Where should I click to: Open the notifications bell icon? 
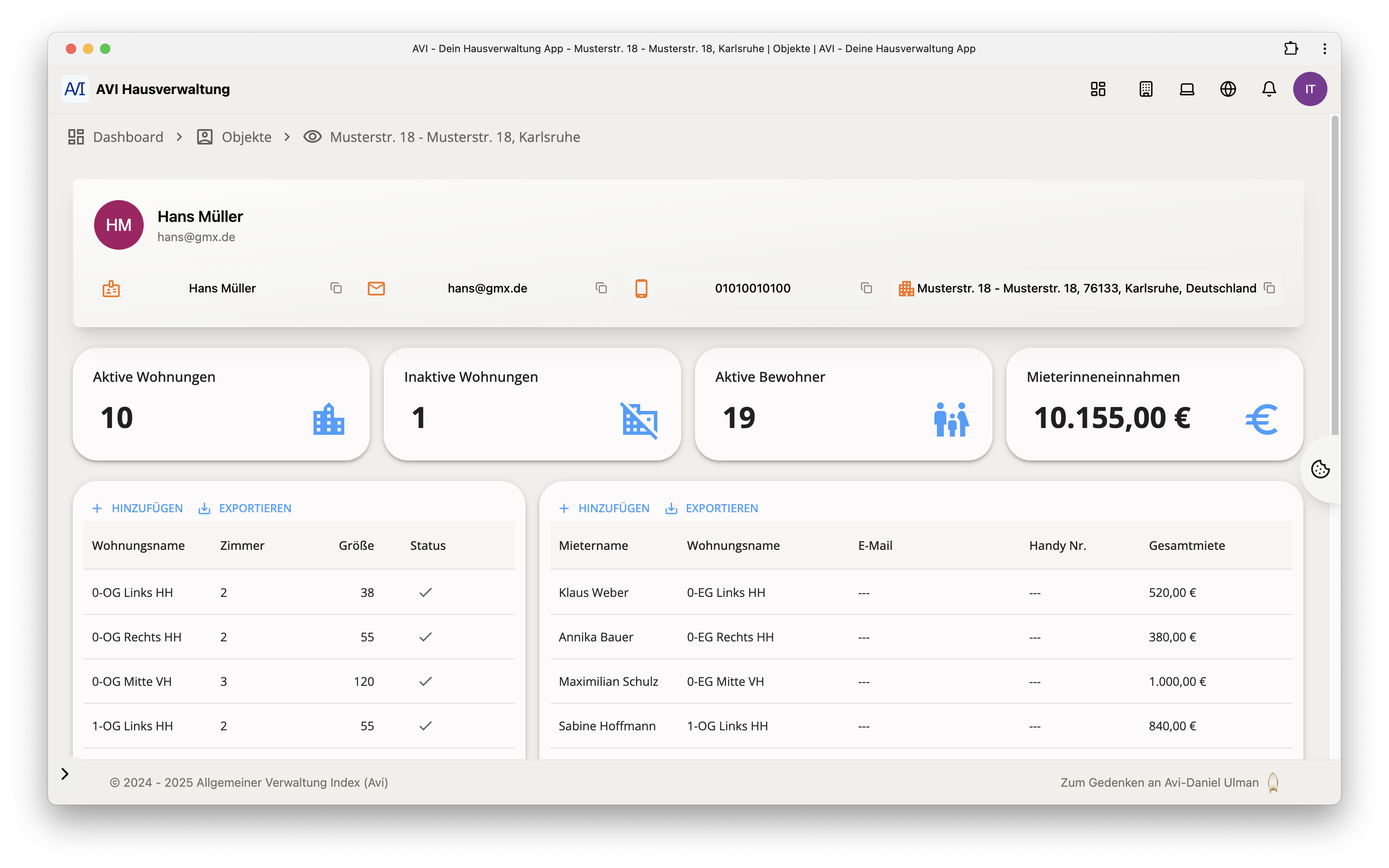click(x=1268, y=89)
